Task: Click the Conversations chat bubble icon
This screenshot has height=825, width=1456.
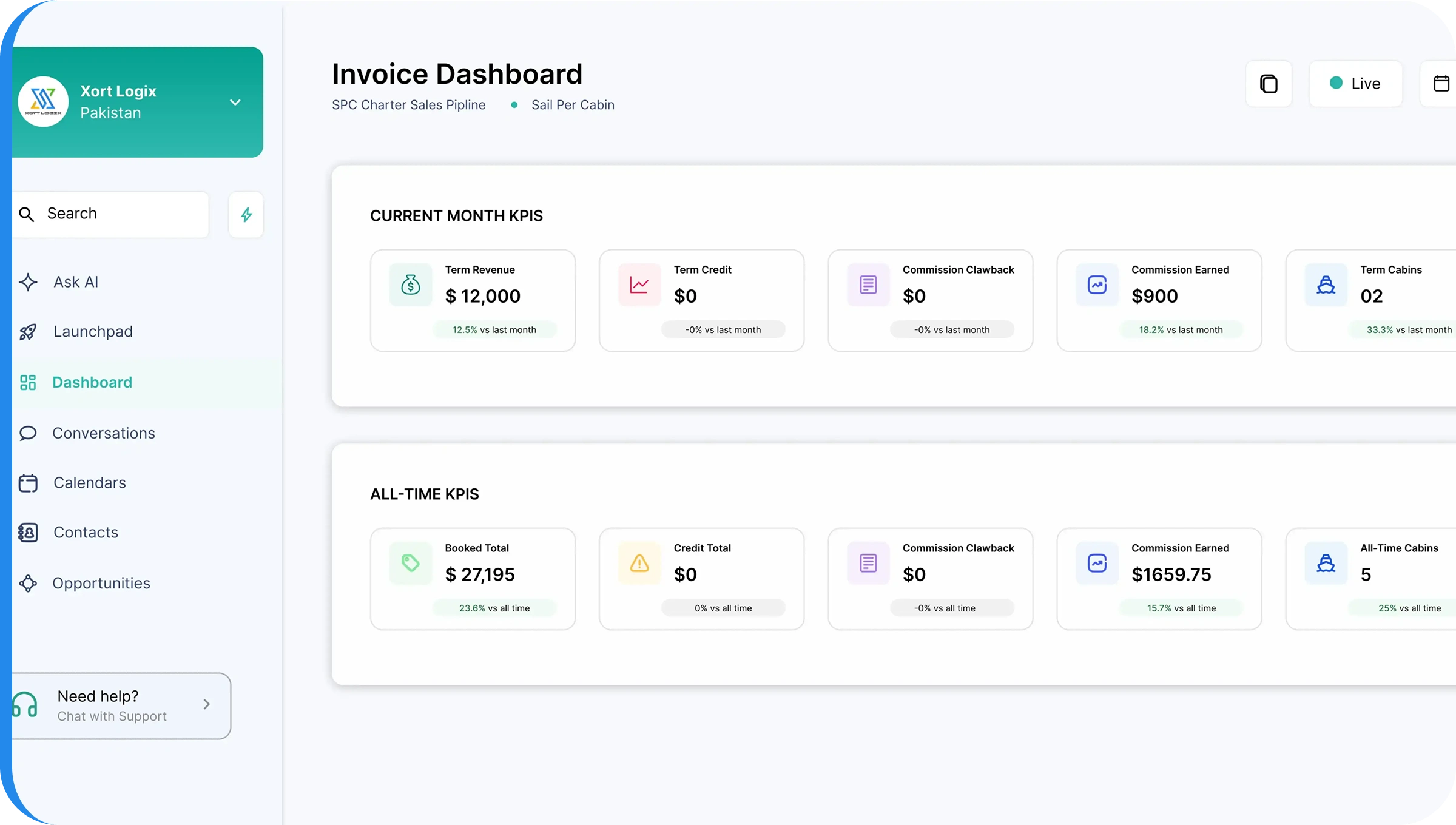Action: [x=28, y=433]
